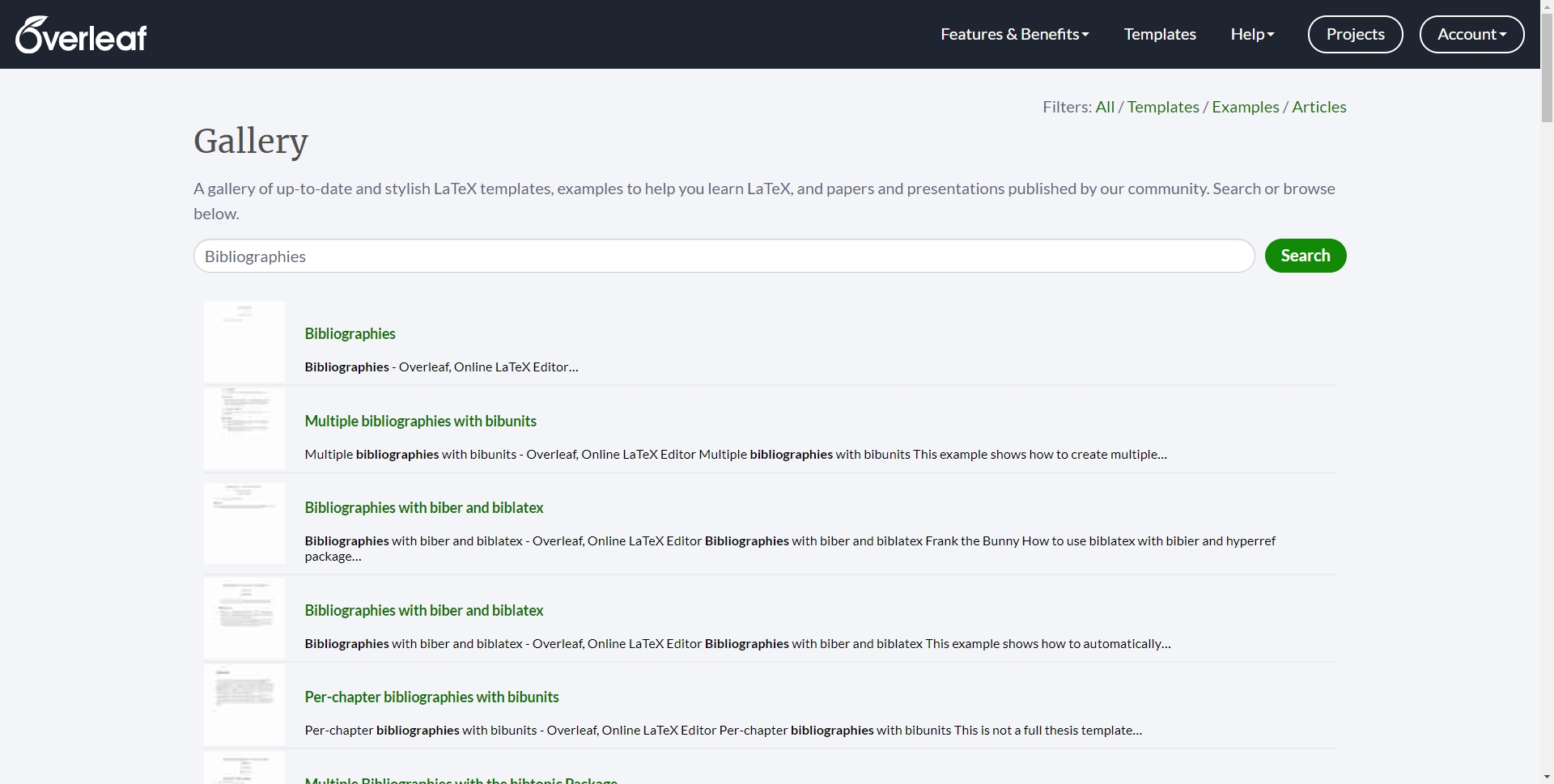
Task: Filter gallery by Templates
Action: pyautogui.click(x=1162, y=108)
